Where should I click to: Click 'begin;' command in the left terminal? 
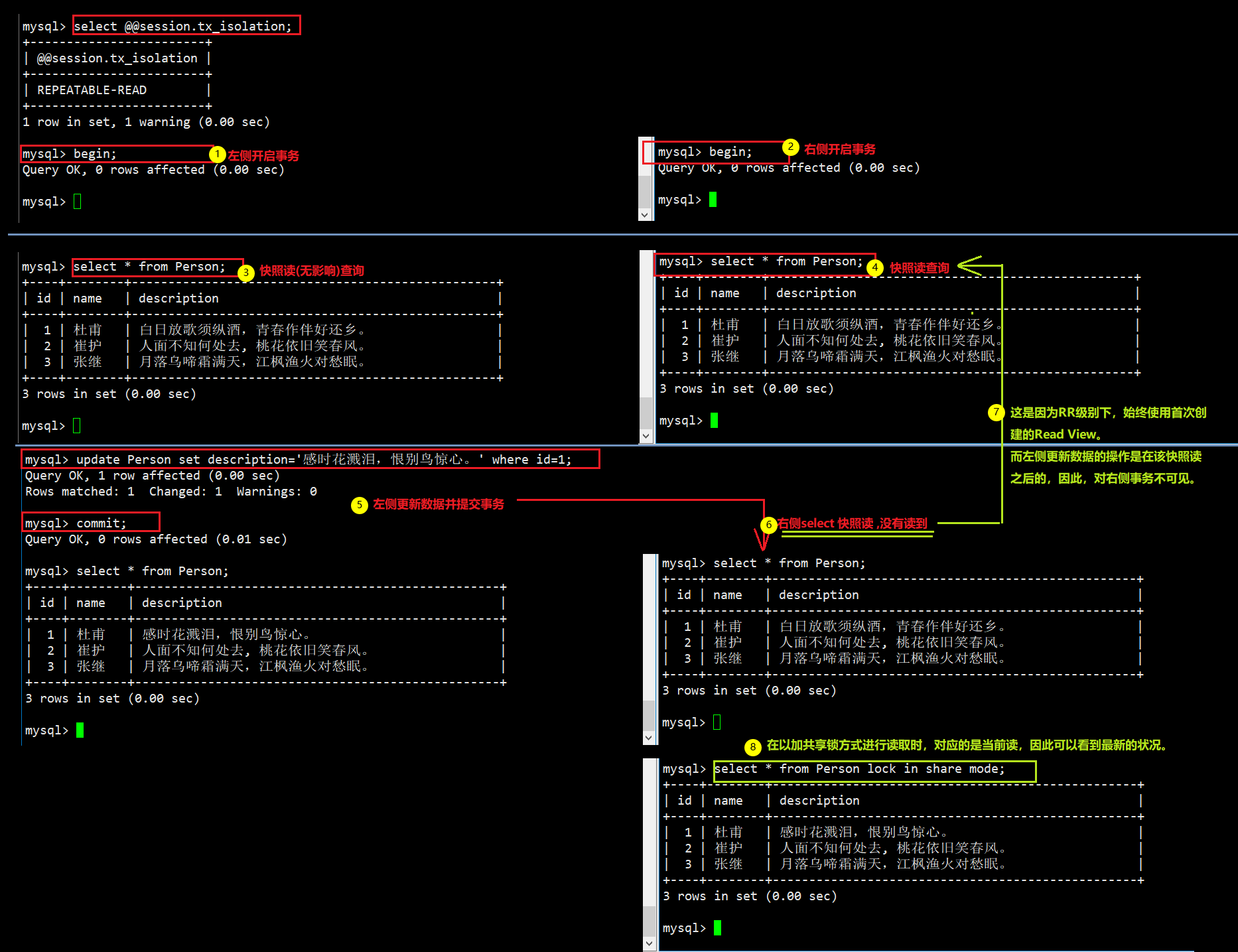click(95, 153)
